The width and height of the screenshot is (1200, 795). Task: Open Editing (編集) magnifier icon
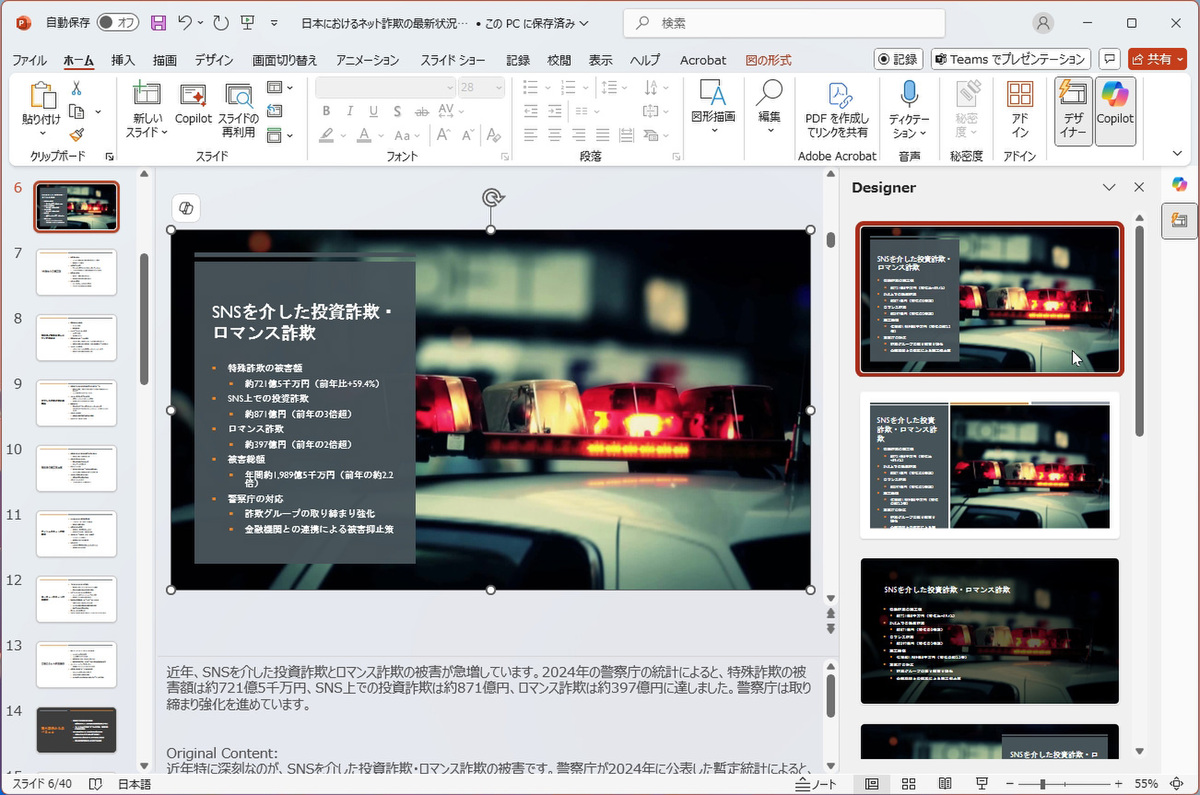[x=769, y=94]
